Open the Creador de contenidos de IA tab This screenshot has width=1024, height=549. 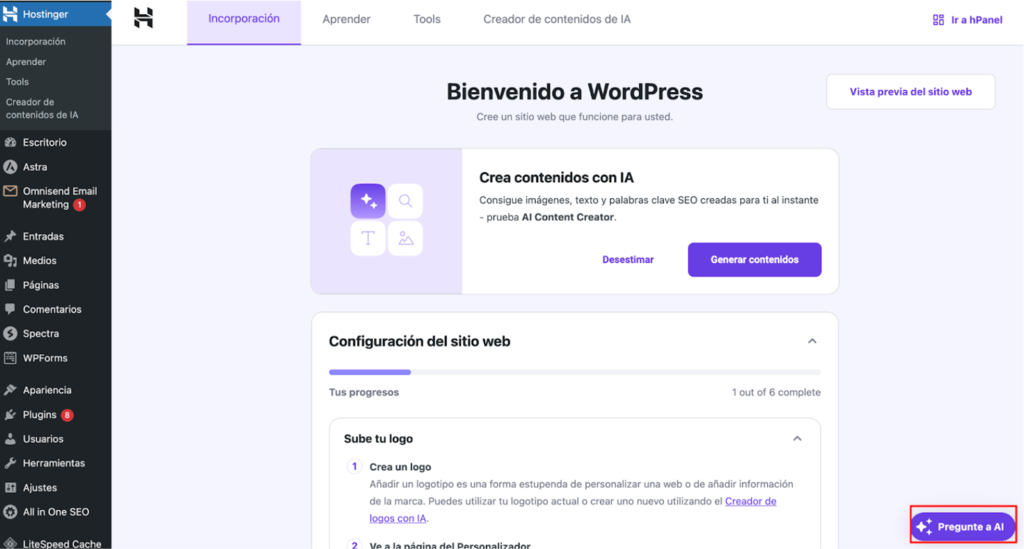click(557, 20)
